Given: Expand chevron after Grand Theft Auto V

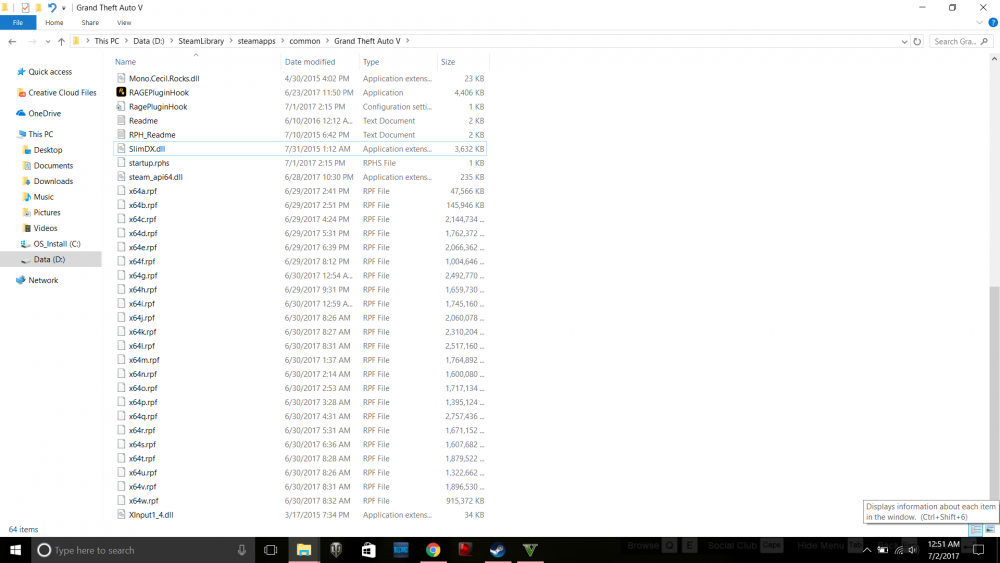Looking at the screenshot, I should coord(408,41).
